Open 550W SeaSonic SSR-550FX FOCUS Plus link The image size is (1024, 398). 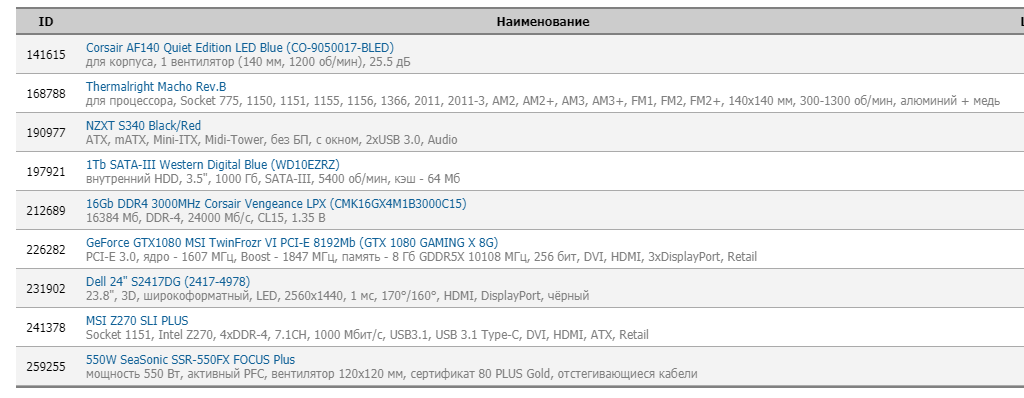[x=190, y=359]
